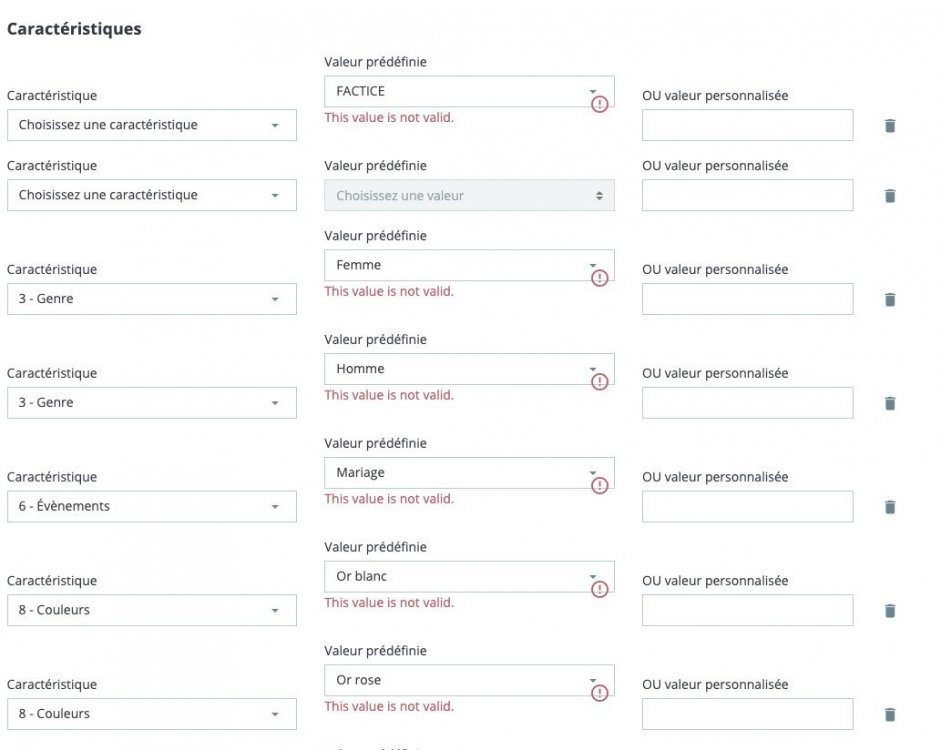Remove the Femme genre row via trash icon
Screen dimensions: 941x750
coord(889,299)
